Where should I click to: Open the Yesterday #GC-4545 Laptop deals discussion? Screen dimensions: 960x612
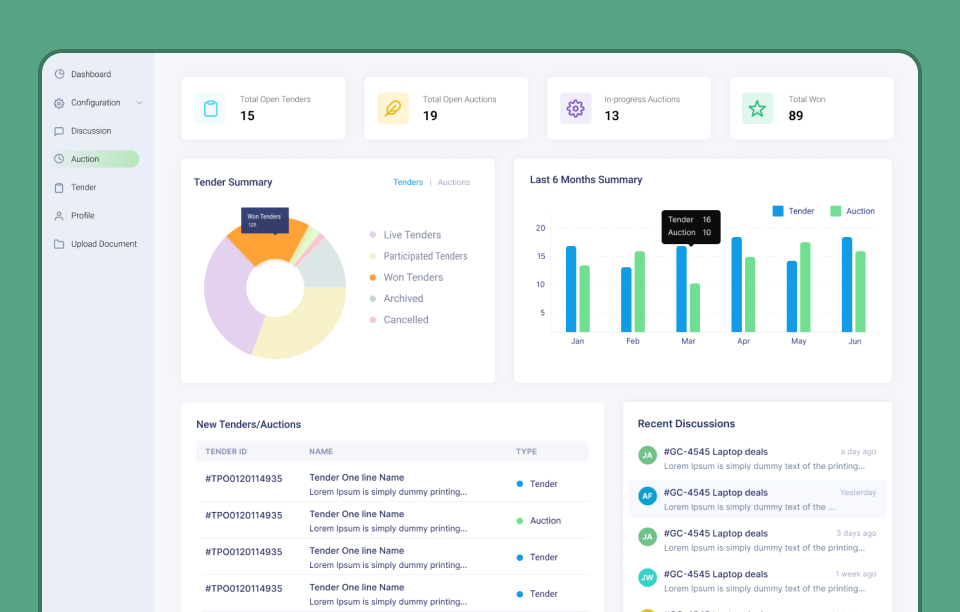757,499
